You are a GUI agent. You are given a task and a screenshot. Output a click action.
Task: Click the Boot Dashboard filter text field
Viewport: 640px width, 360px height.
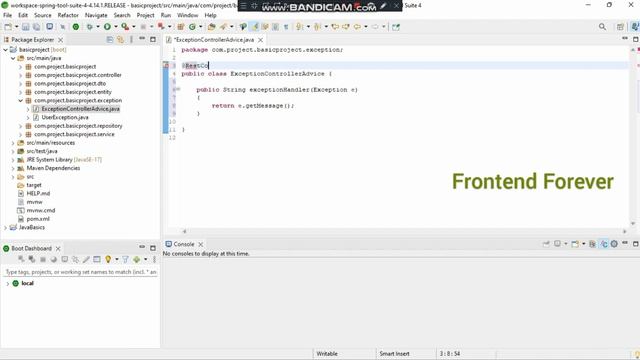point(80,272)
